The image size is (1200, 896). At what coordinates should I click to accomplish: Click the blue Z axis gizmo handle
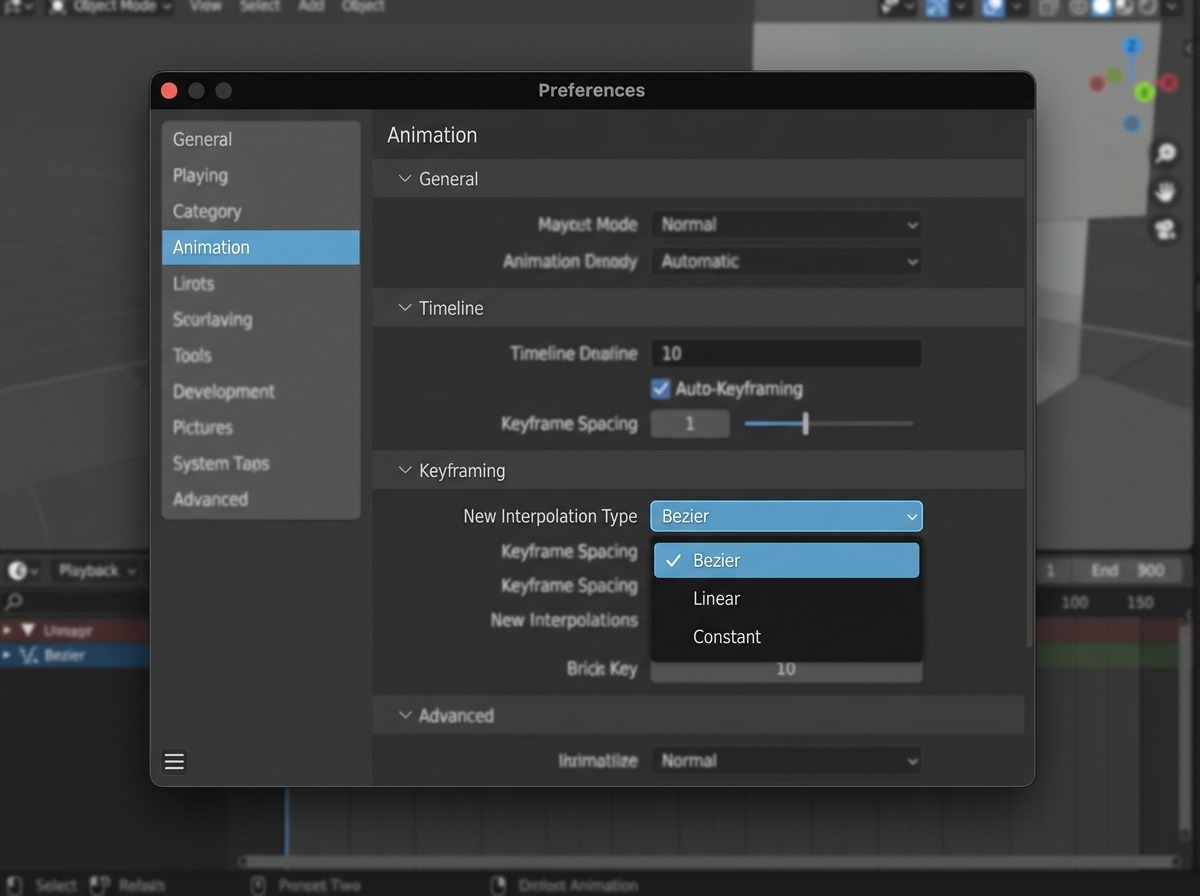(1132, 46)
